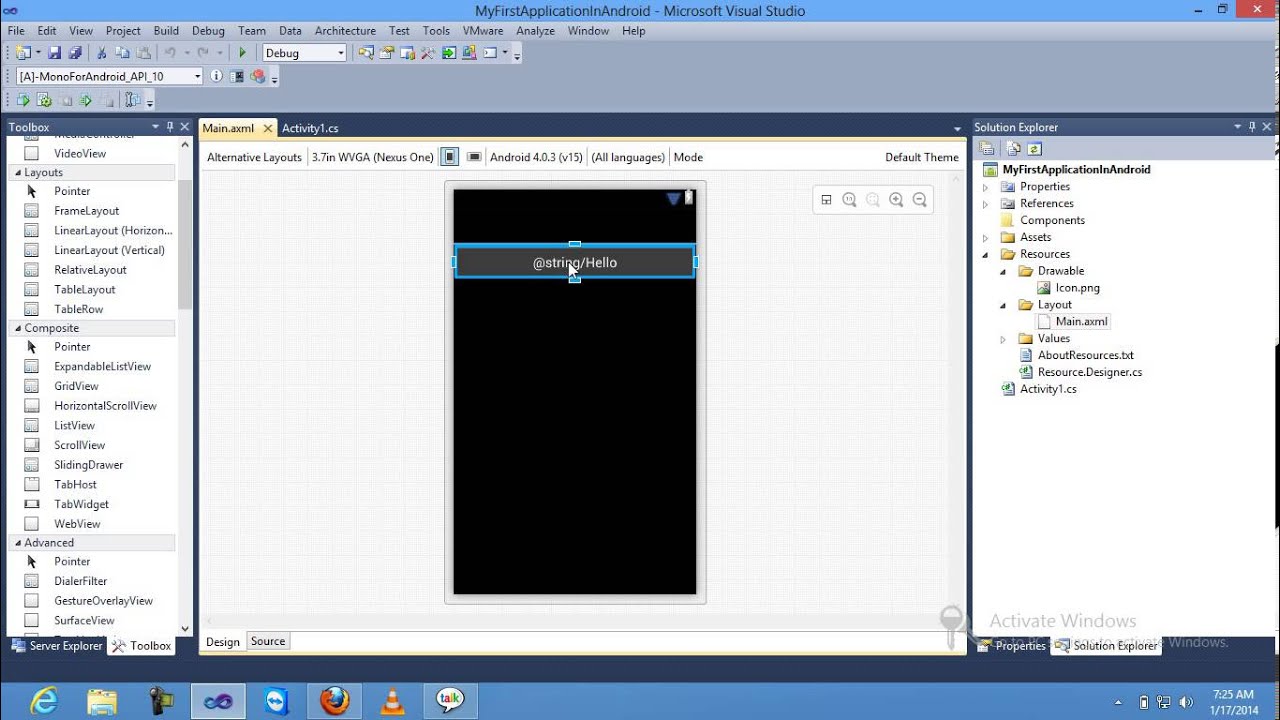1280x720 pixels.
Task: Choose device 3.7in WVGA (Nexus One)
Action: tap(372, 157)
